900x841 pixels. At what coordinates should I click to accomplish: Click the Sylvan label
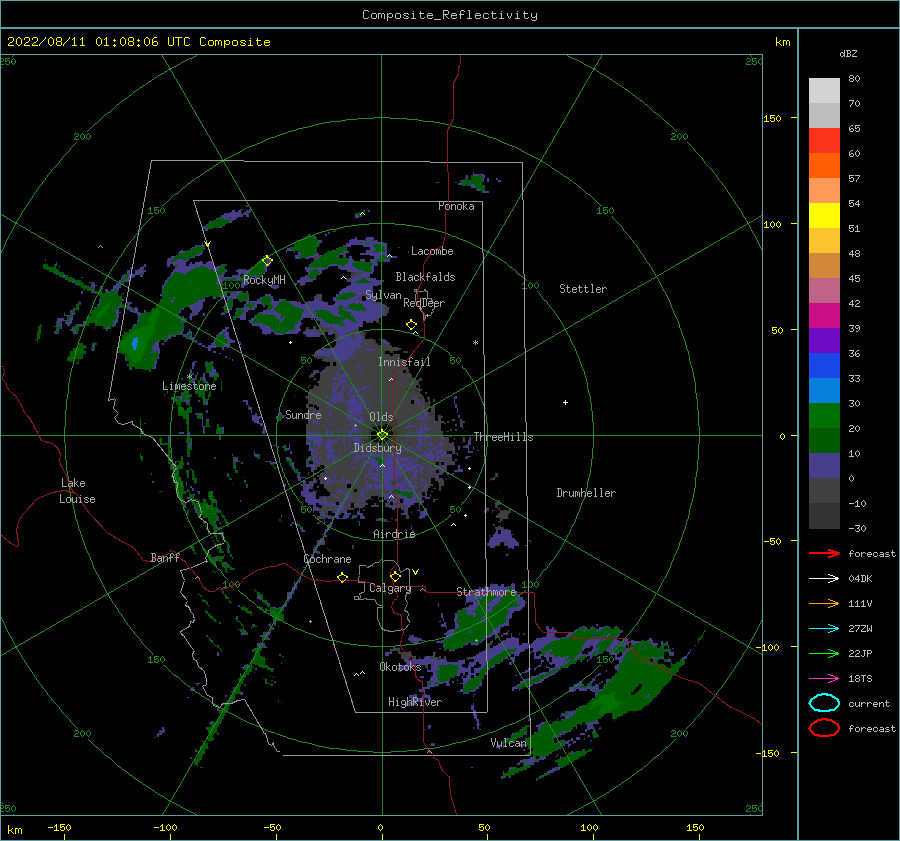(383, 295)
